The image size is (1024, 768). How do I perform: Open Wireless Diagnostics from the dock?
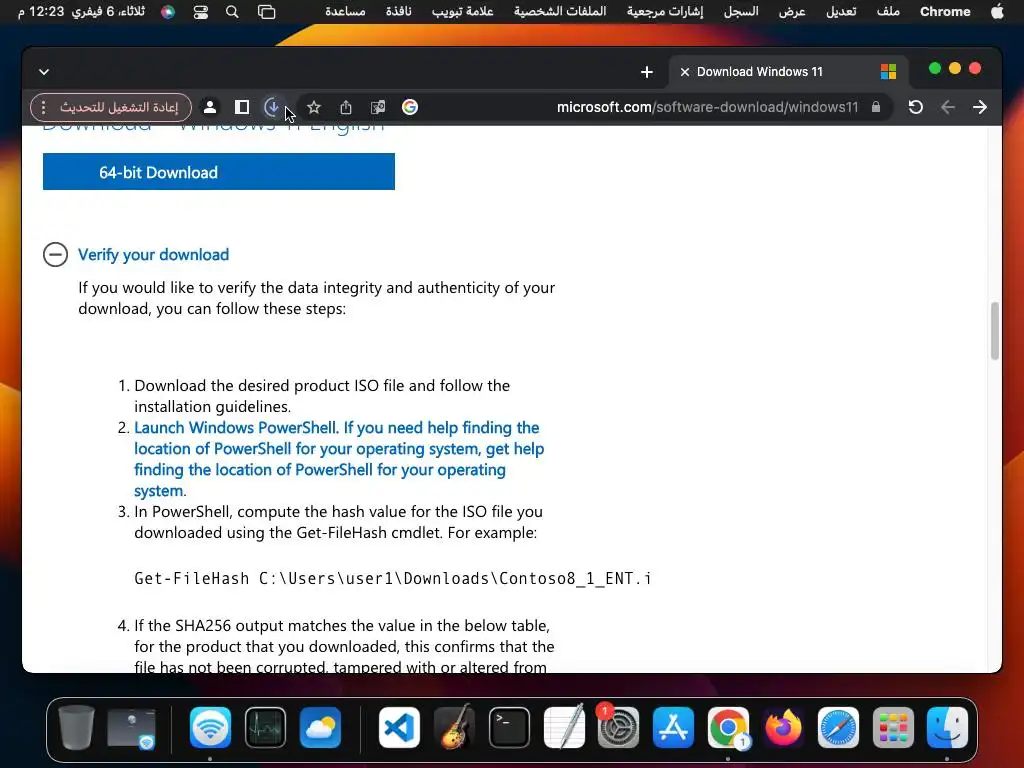pos(210,727)
